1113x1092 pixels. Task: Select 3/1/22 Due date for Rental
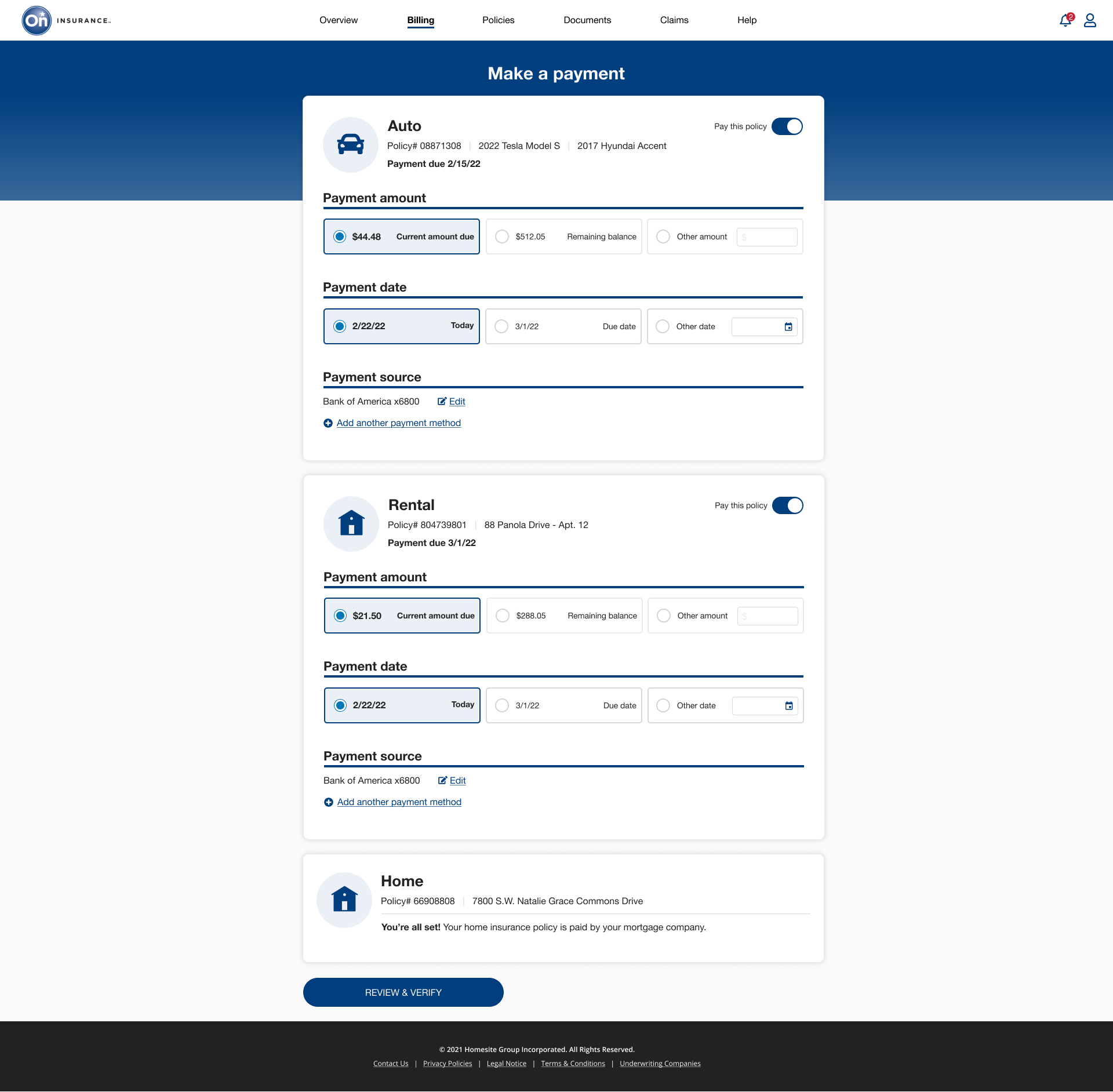pos(503,705)
